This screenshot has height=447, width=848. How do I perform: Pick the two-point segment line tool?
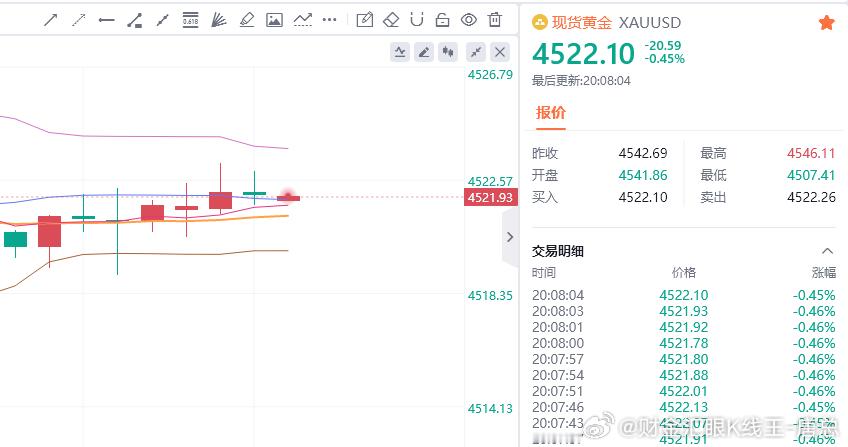(162, 21)
